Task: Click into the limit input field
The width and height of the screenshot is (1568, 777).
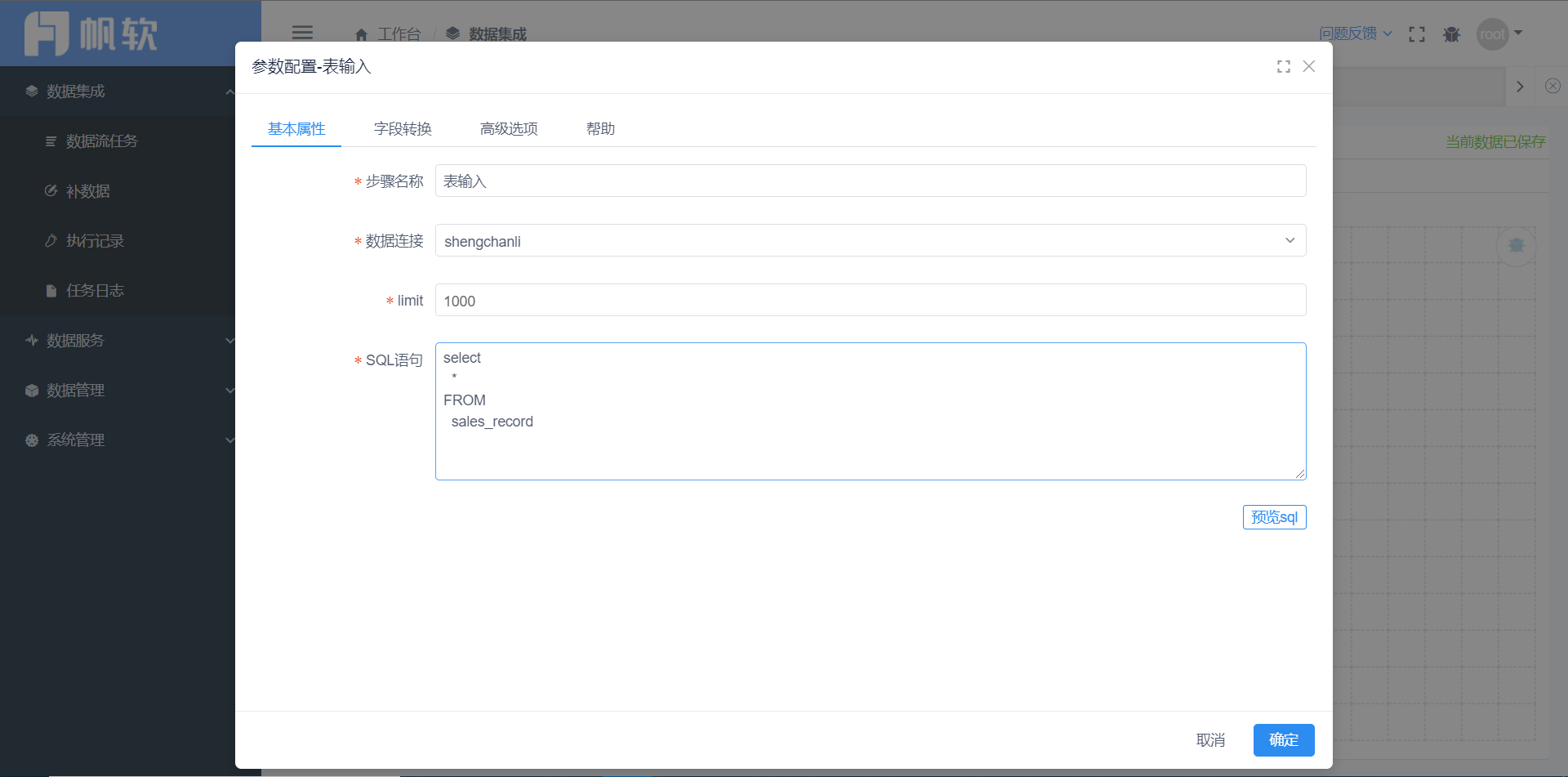Action: [x=871, y=300]
